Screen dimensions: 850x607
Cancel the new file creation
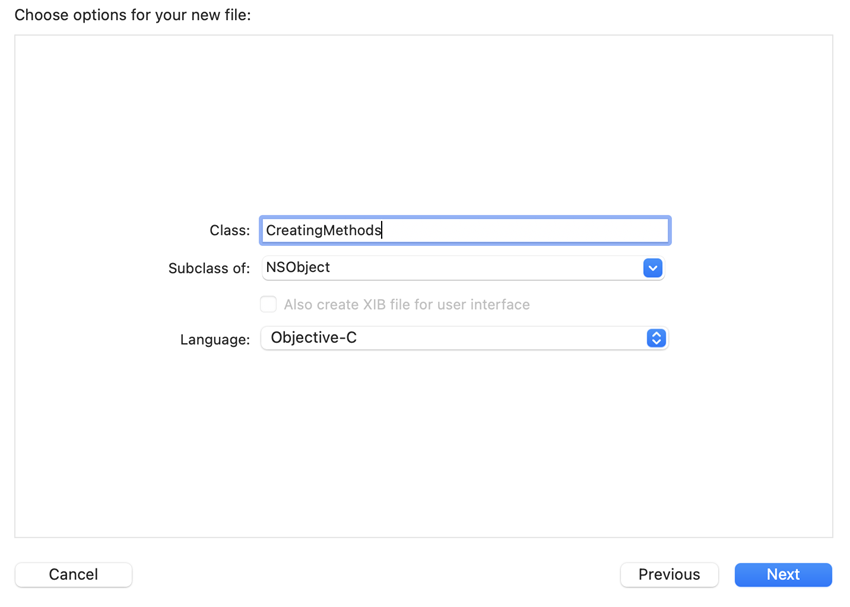[x=73, y=574]
